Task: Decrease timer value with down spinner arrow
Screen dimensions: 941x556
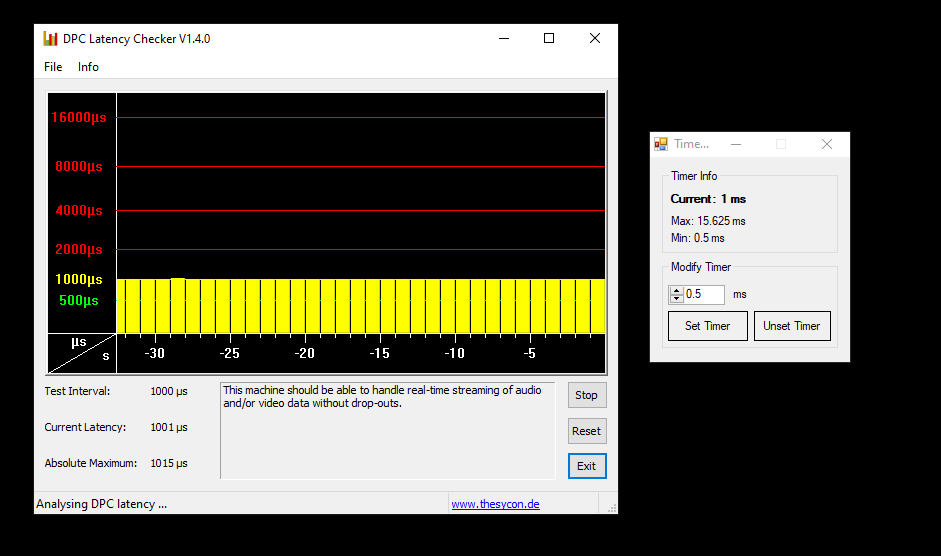Action: coord(676,298)
